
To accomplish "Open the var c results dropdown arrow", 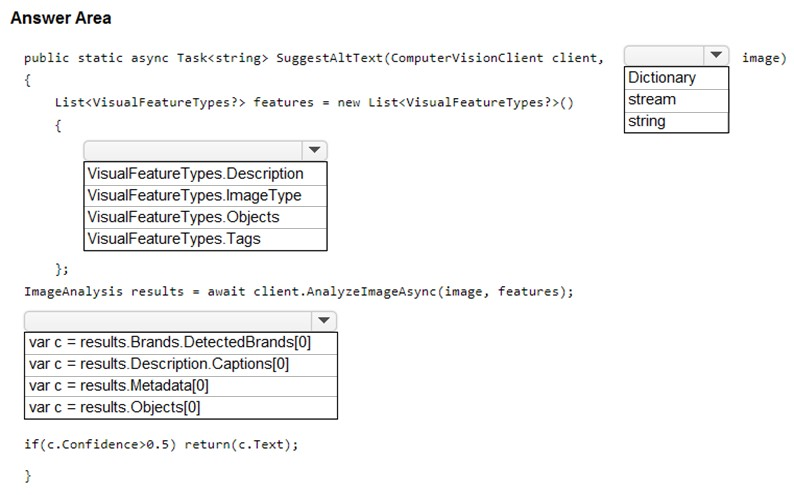I will click(324, 321).
